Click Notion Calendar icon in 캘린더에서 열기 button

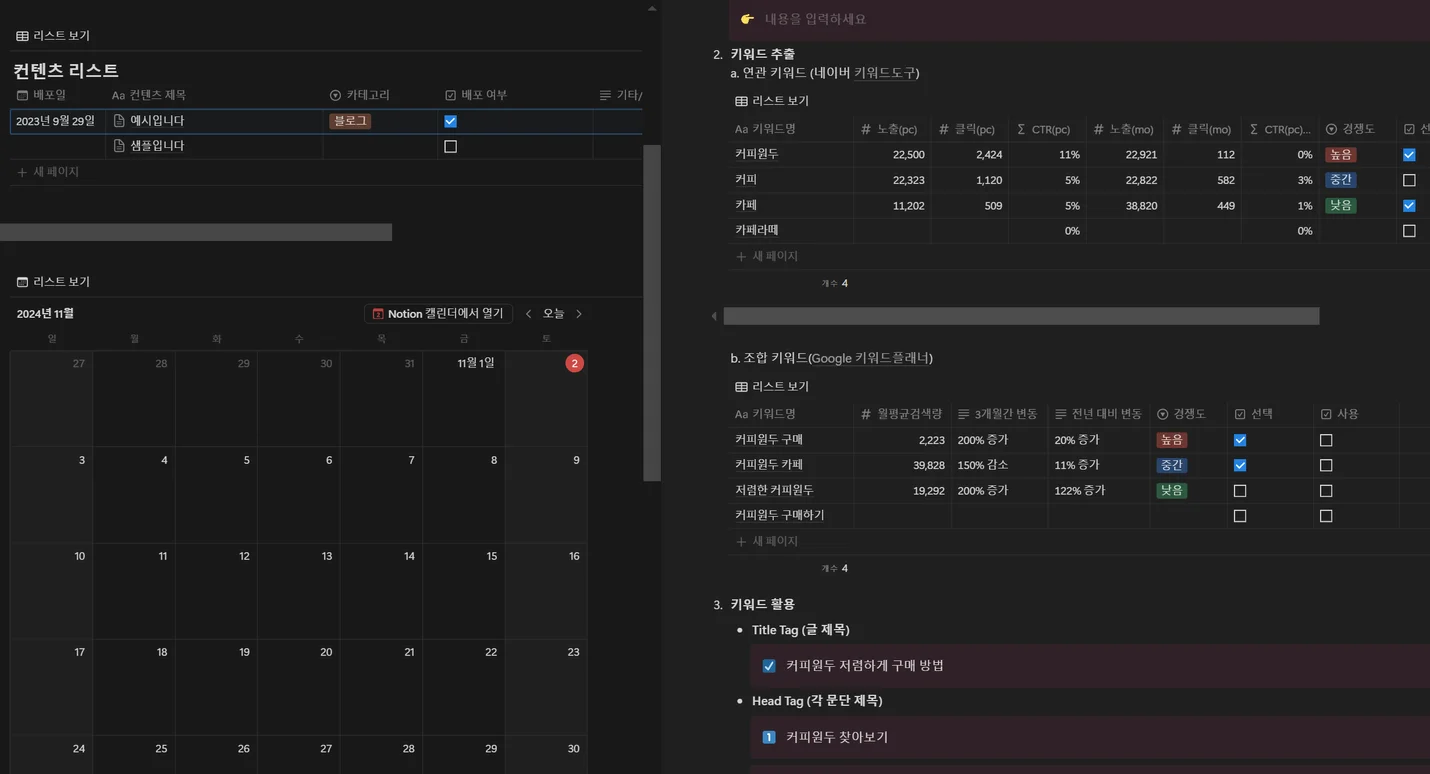(378, 314)
